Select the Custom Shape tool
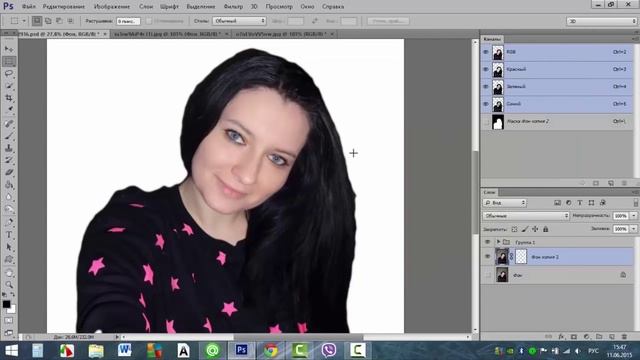Image resolution: width=640 pixels, height=360 pixels. click(9, 259)
